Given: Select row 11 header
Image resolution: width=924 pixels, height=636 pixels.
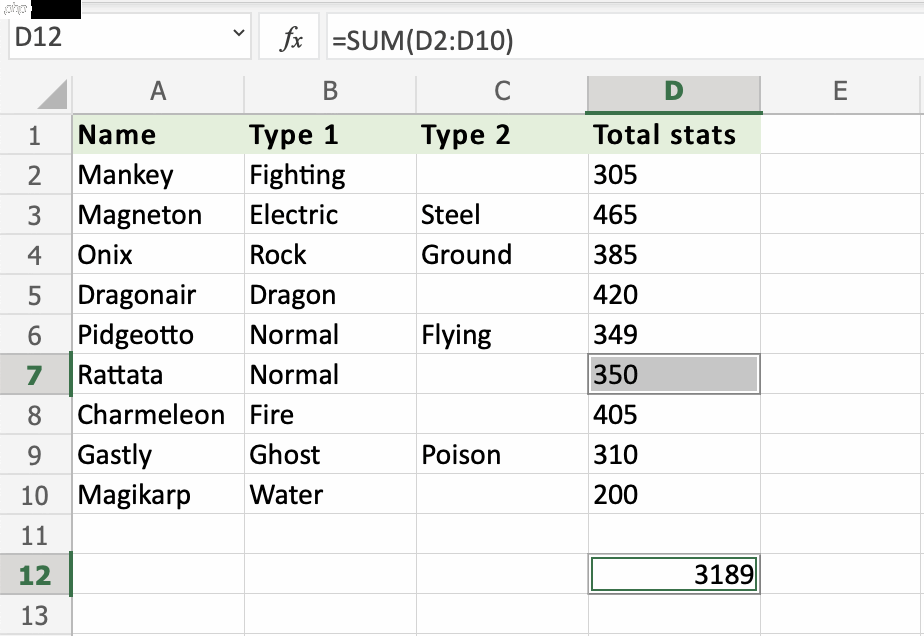Looking at the screenshot, I should point(35,535).
